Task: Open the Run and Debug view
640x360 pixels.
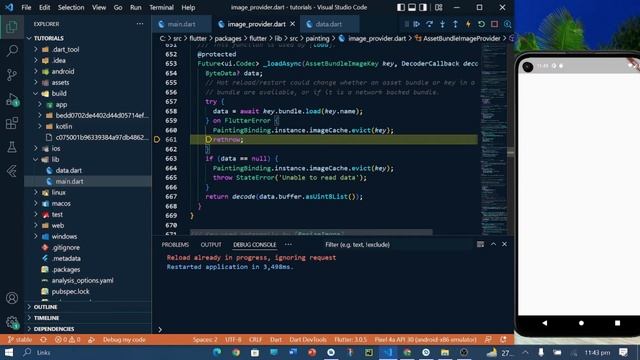Action: tap(12, 99)
